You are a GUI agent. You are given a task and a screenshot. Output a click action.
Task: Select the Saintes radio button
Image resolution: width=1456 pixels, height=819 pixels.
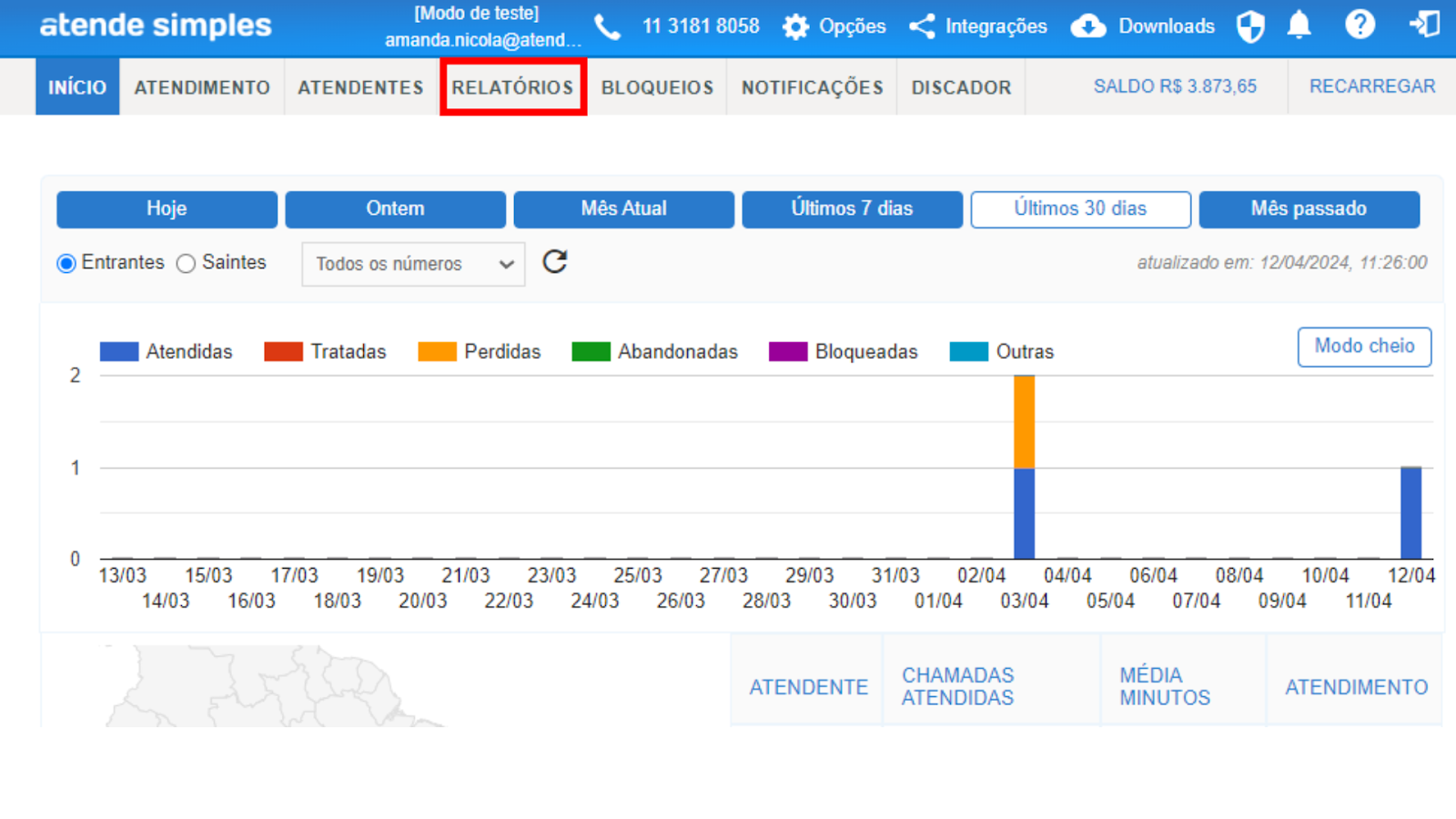click(x=187, y=264)
